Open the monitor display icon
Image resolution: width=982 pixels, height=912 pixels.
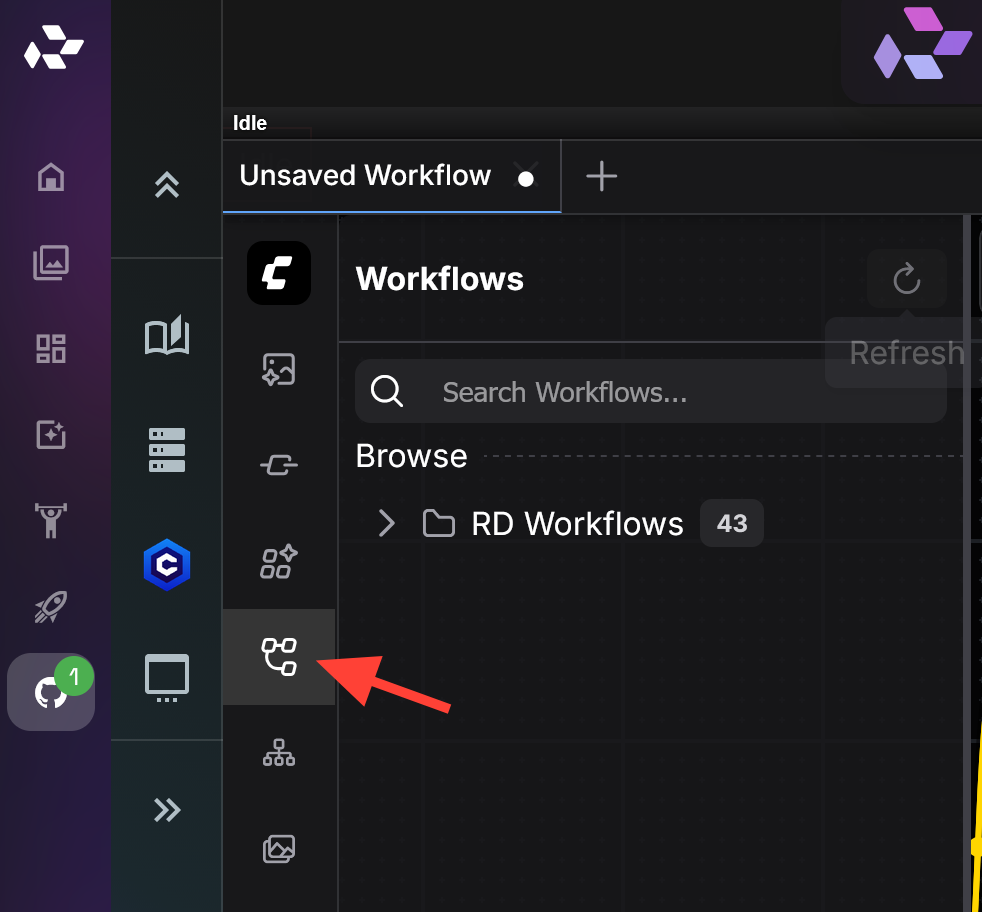point(166,677)
